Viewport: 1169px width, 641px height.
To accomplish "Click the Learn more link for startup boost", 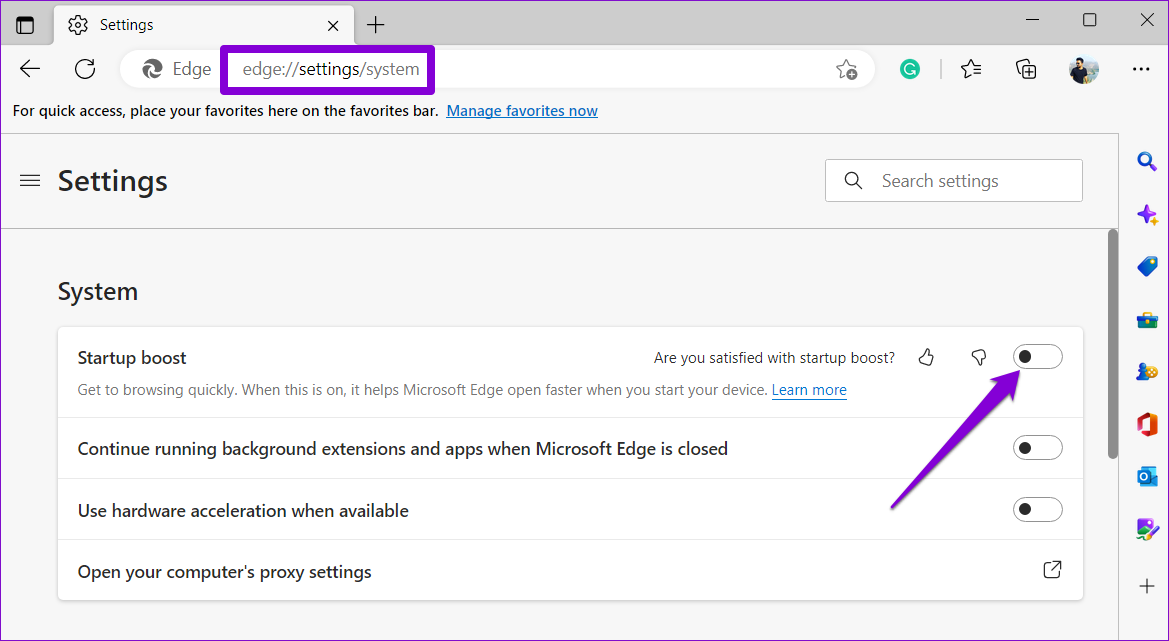I will [x=808, y=390].
